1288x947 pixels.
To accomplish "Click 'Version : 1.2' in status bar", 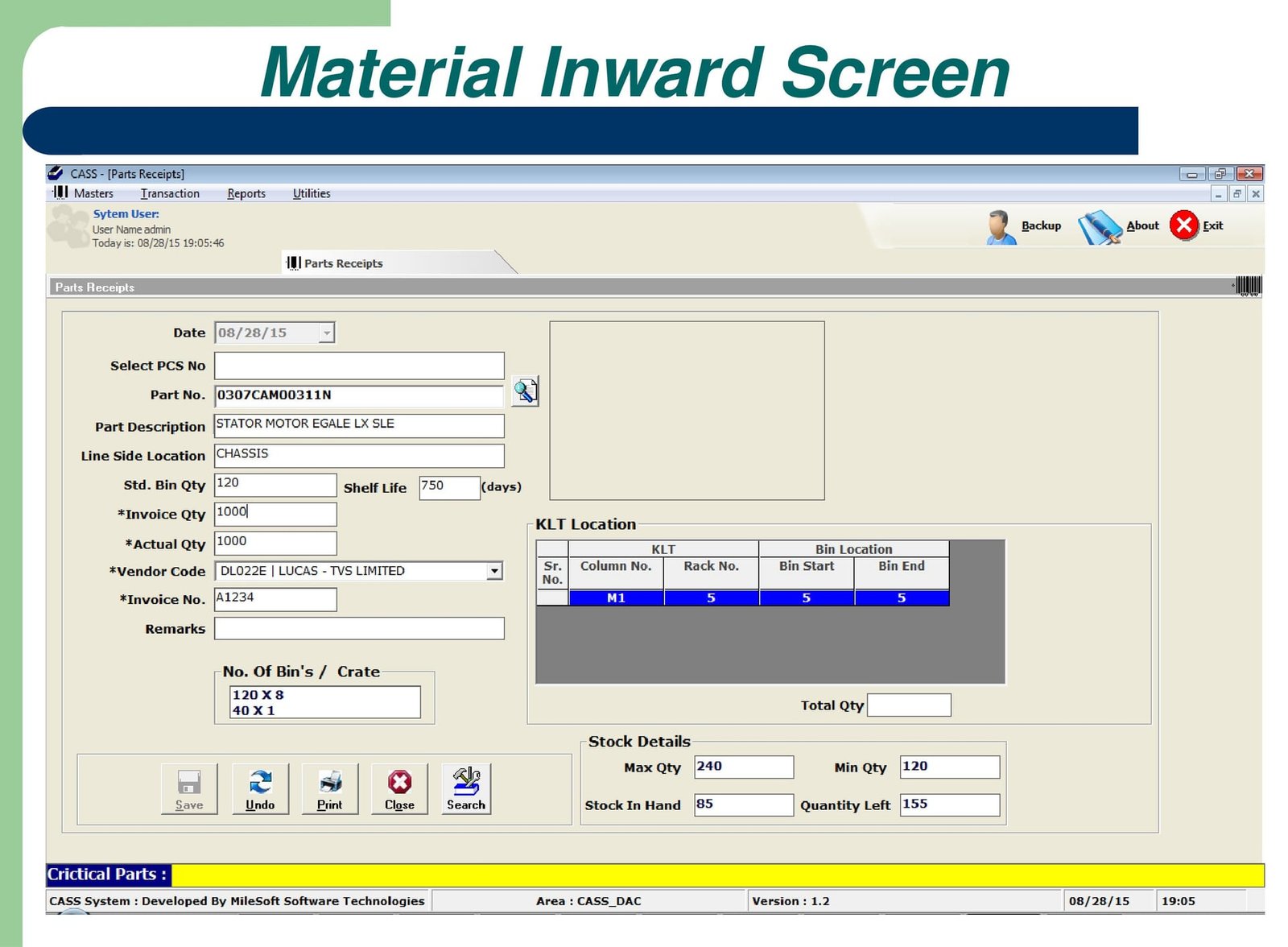I will (791, 901).
